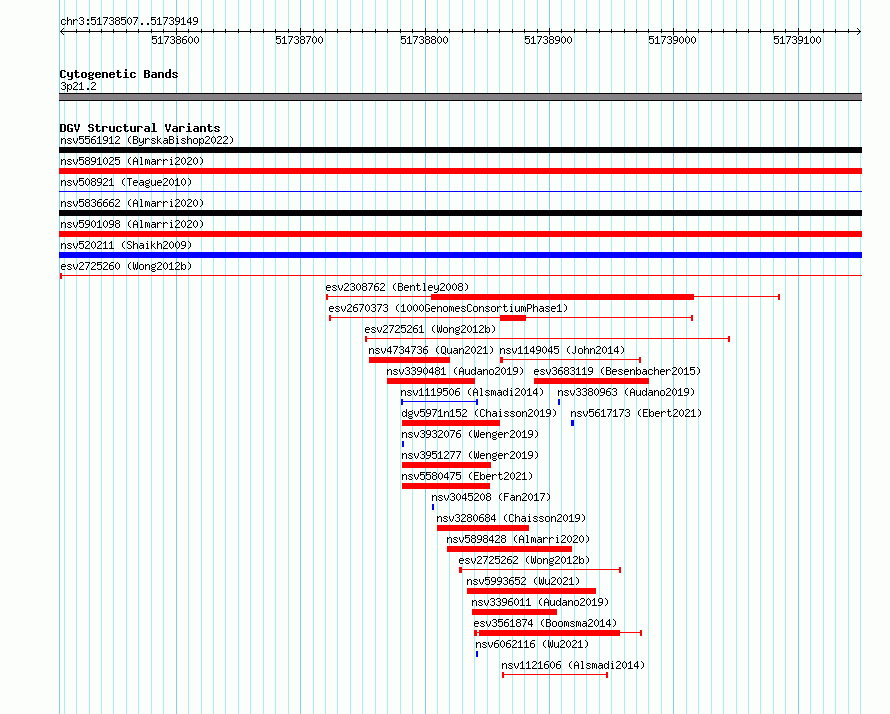Select nsv5836662 (Almarri2020) variant label
This screenshot has height=714, width=890.
click(132, 203)
